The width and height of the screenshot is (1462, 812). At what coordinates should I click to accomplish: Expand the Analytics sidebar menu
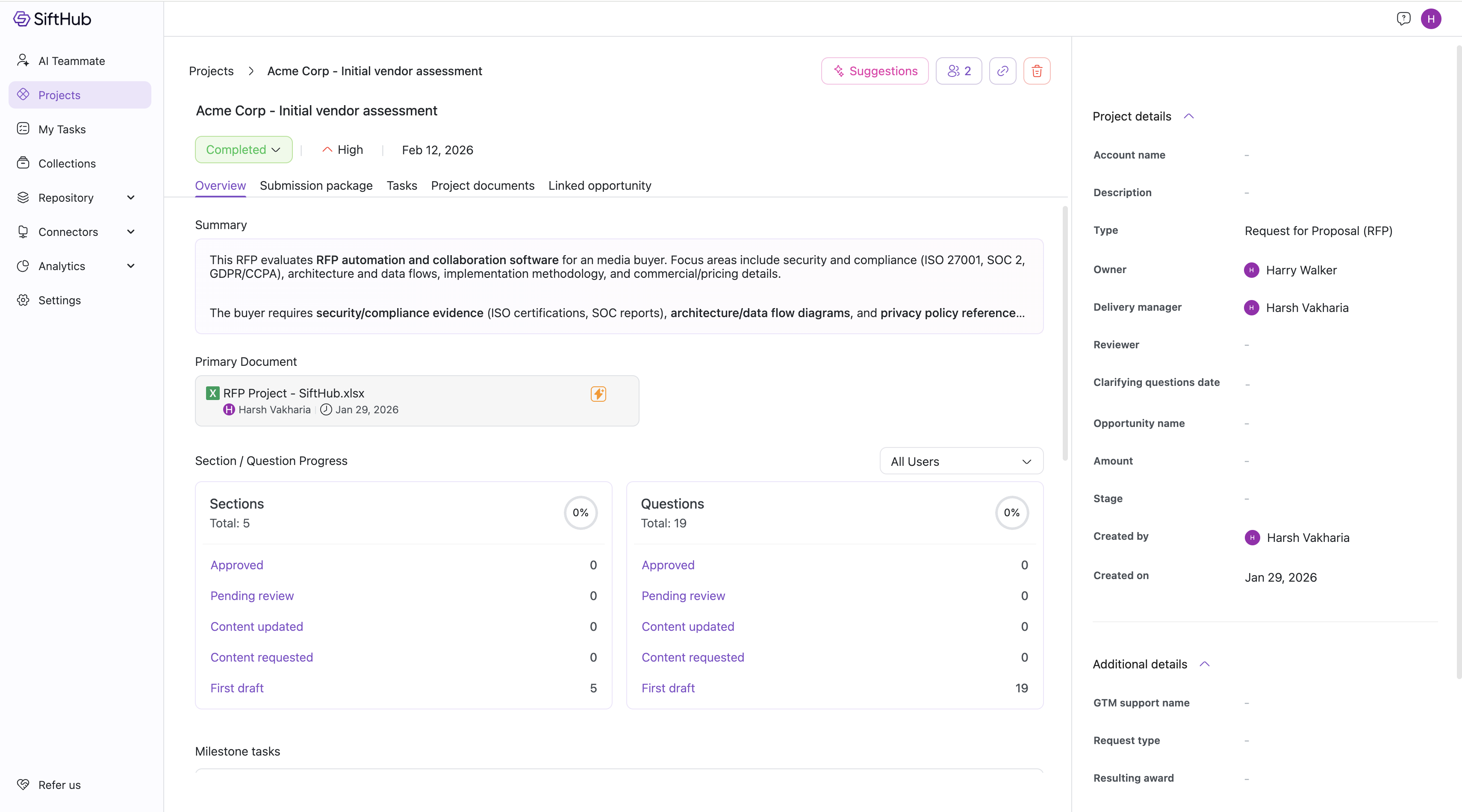(130, 266)
